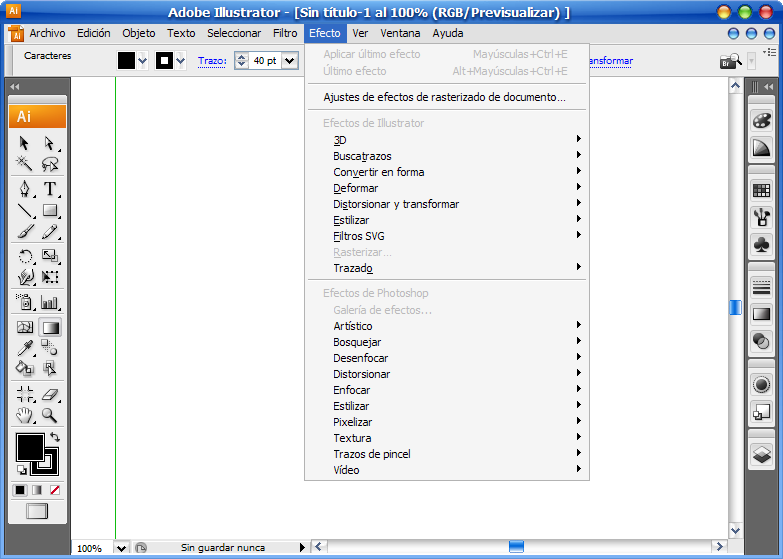Image resolution: width=783 pixels, height=559 pixels.
Task: Set paint mode to None
Action: [54, 490]
